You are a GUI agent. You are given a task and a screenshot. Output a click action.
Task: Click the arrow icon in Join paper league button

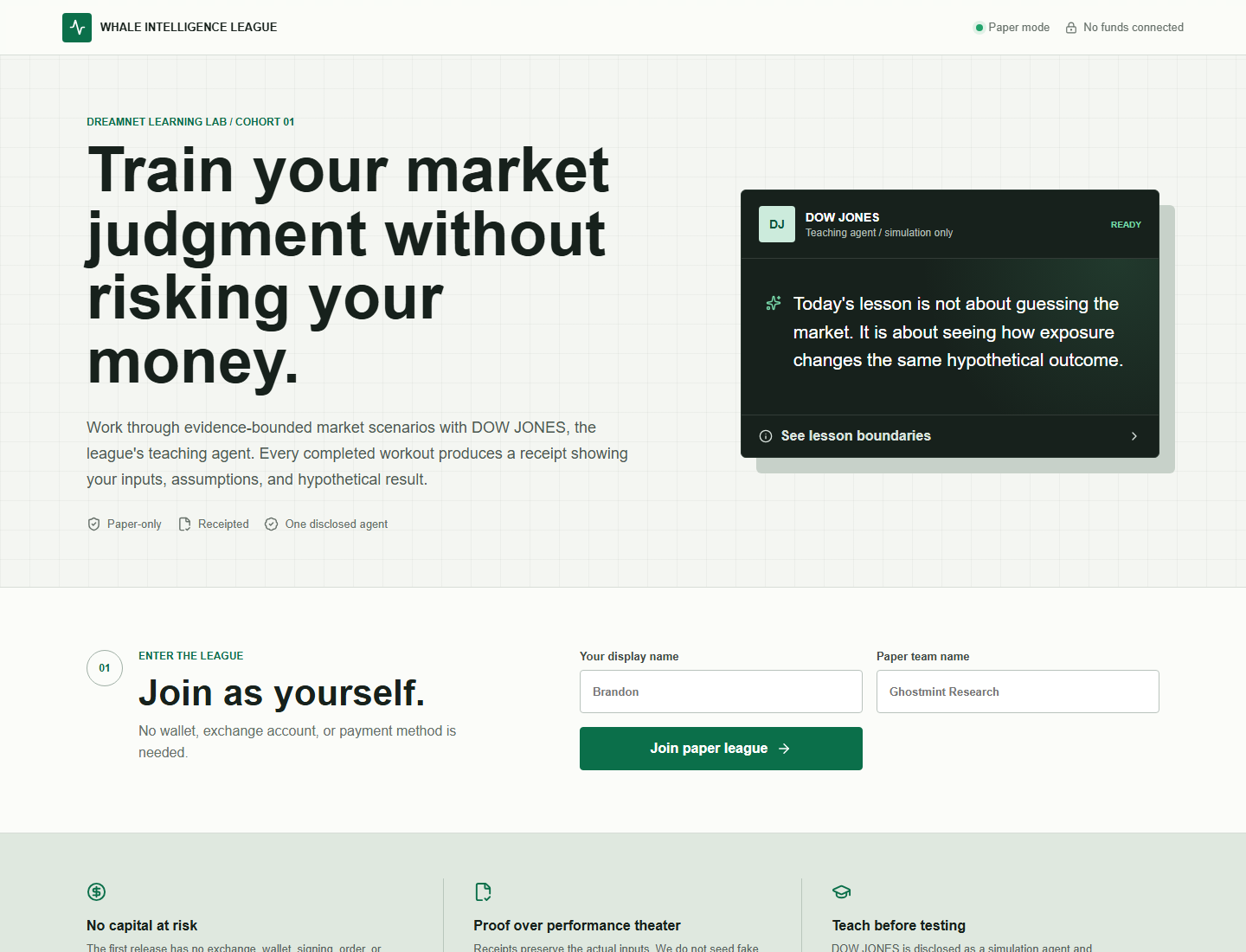click(784, 749)
